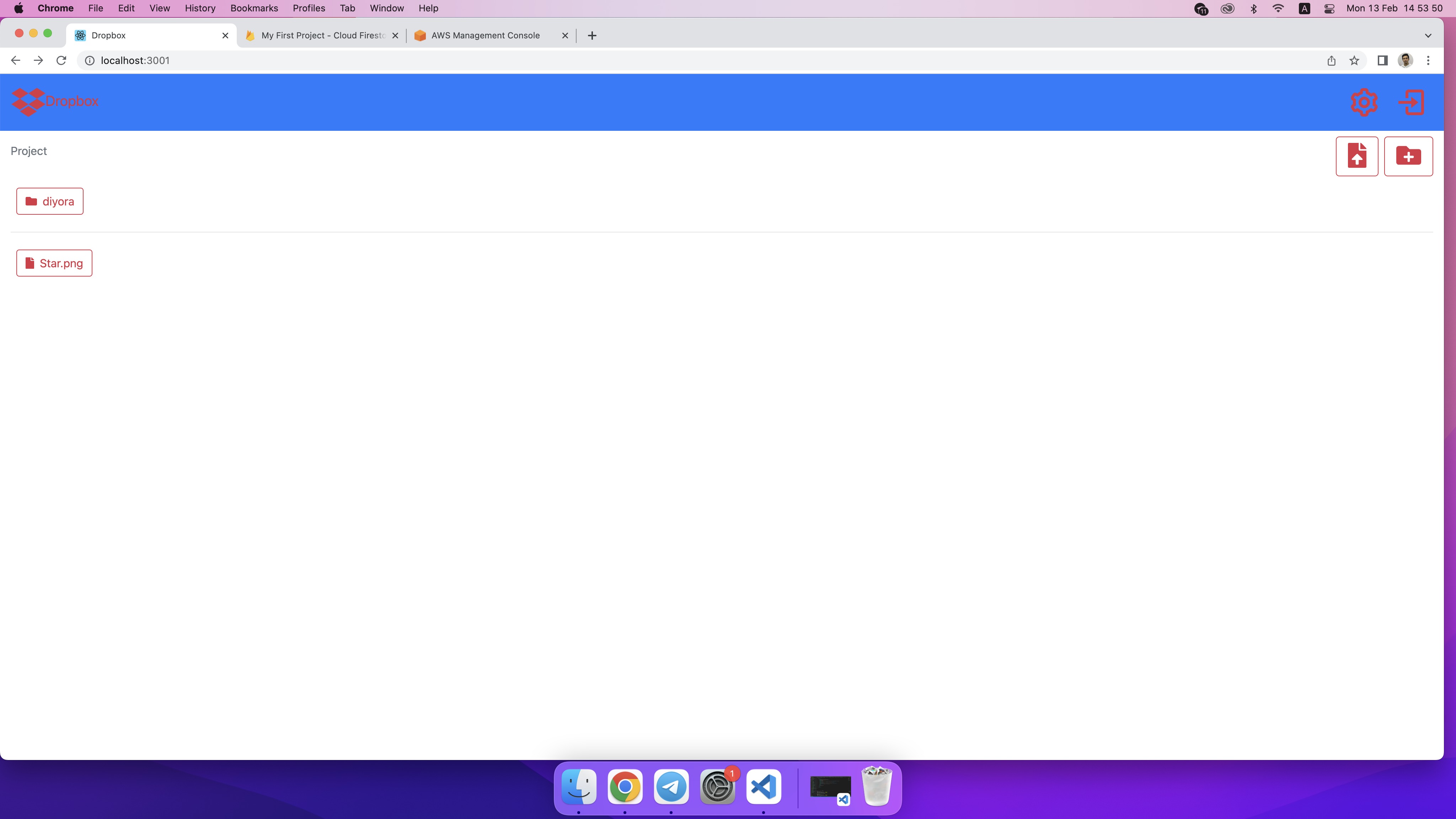Image resolution: width=1456 pixels, height=819 pixels.
Task: Open the diyora folder
Action: (50, 201)
